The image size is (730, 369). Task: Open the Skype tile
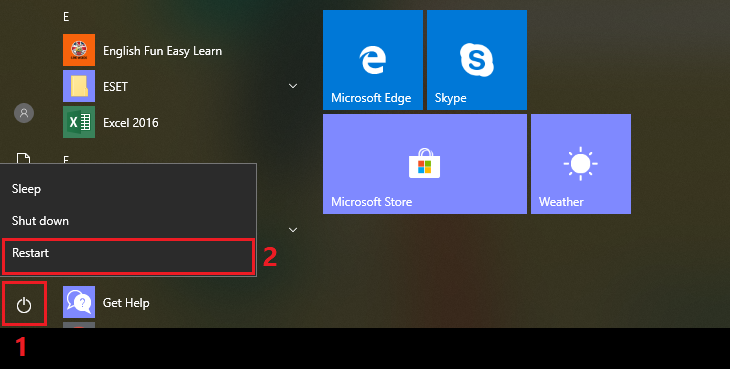pos(477,60)
